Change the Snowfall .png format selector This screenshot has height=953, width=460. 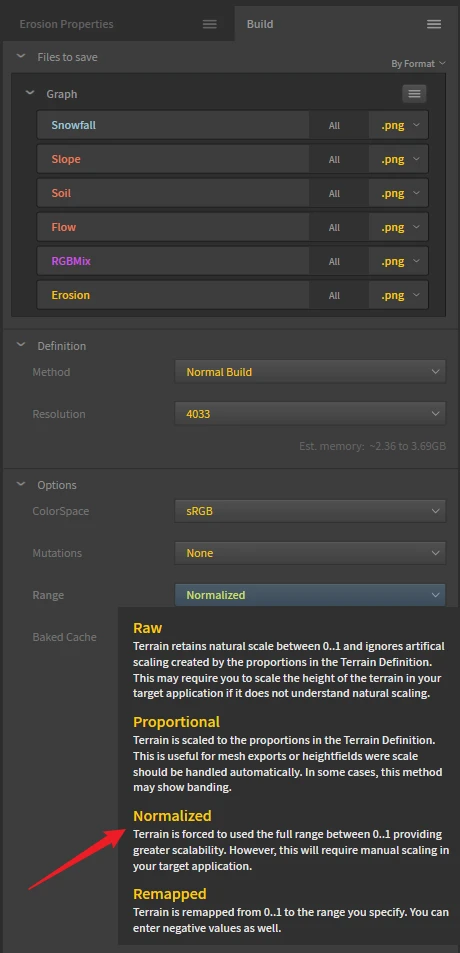pos(399,125)
